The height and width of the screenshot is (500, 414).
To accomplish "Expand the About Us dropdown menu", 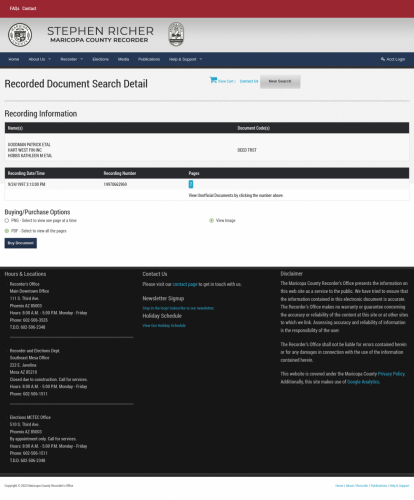I will pos(40,59).
